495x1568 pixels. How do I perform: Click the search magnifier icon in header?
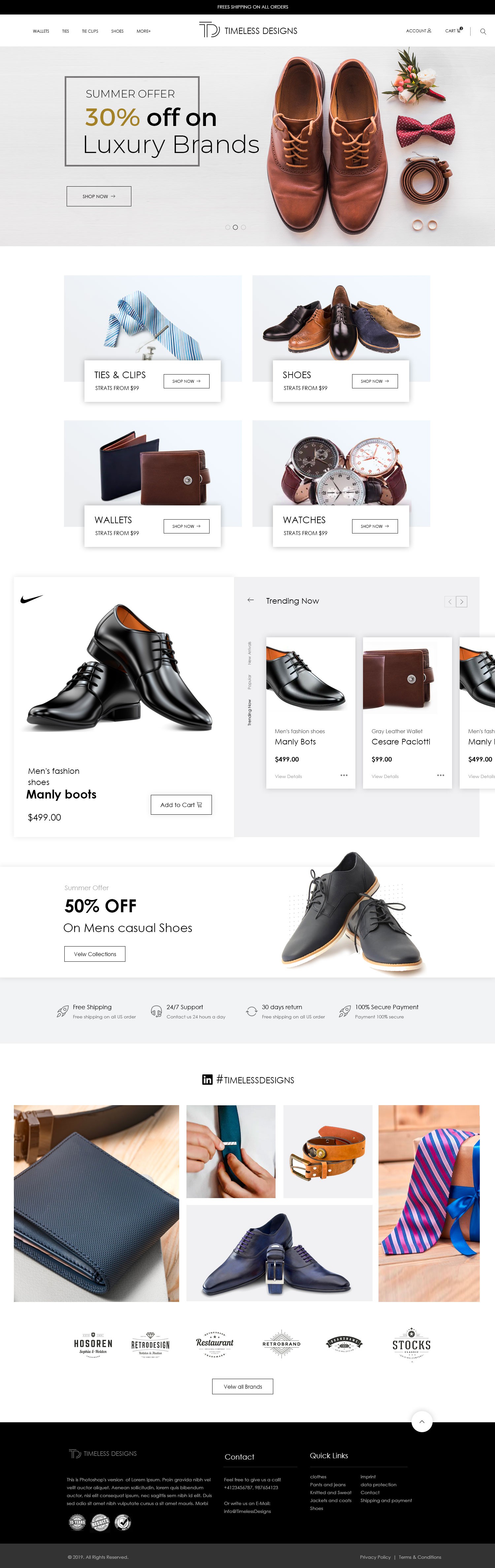tap(483, 31)
